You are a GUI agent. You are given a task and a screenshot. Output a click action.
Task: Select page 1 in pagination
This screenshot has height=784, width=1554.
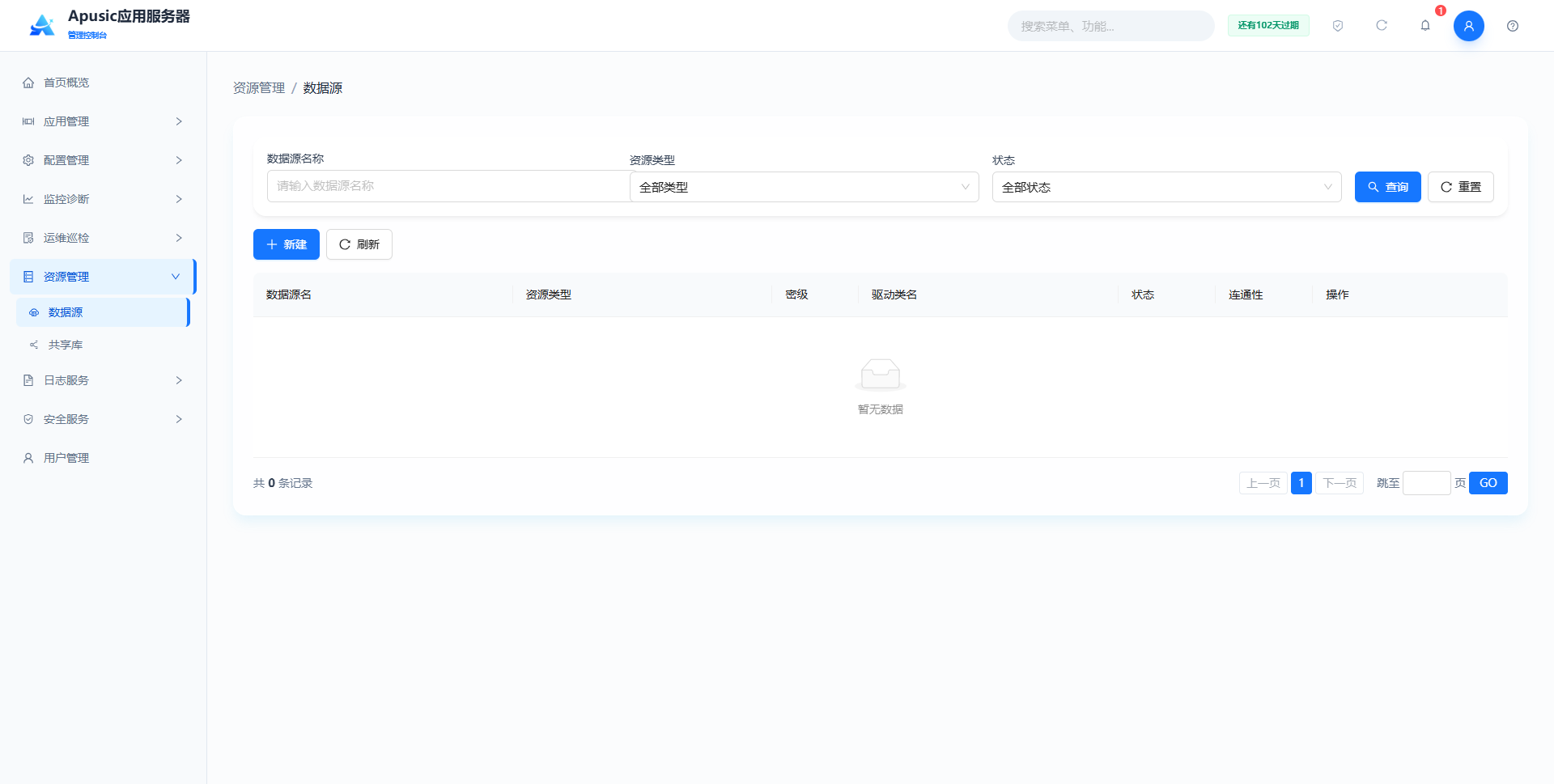1301,483
